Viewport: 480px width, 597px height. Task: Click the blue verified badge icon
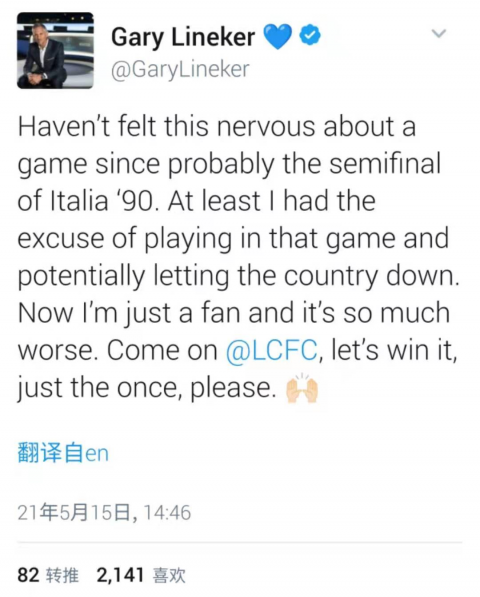click(x=310, y=35)
